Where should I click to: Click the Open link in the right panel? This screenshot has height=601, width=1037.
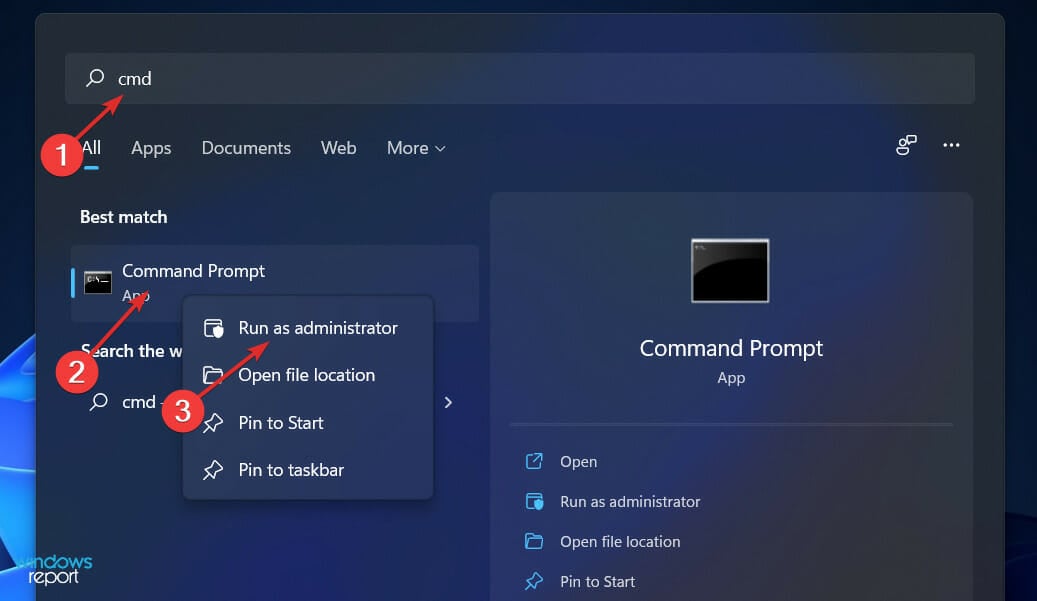pos(578,461)
